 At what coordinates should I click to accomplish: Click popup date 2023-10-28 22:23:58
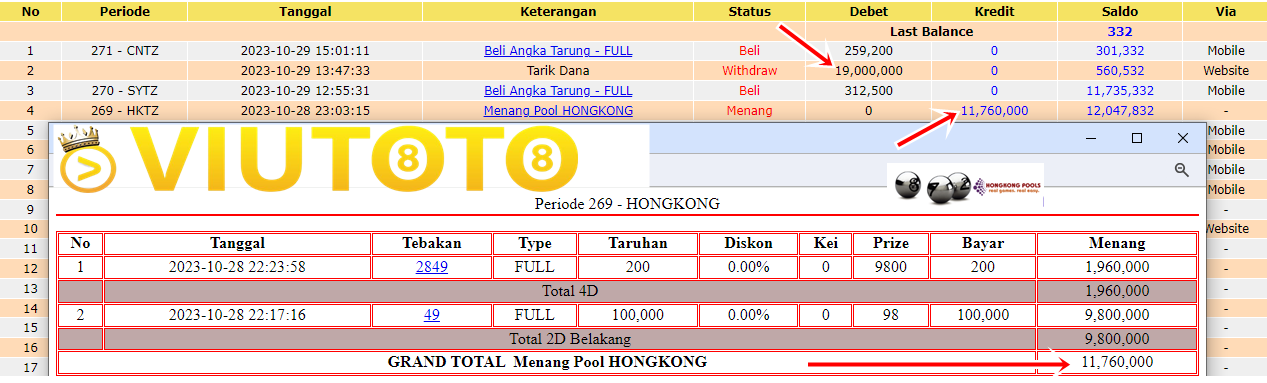(238, 267)
